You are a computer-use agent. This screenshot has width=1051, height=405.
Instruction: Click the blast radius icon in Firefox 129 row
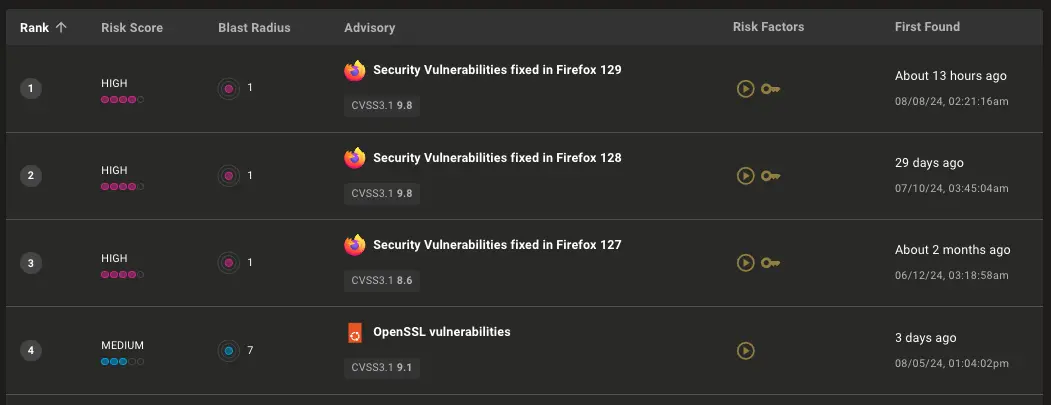(x=229, y=88)
